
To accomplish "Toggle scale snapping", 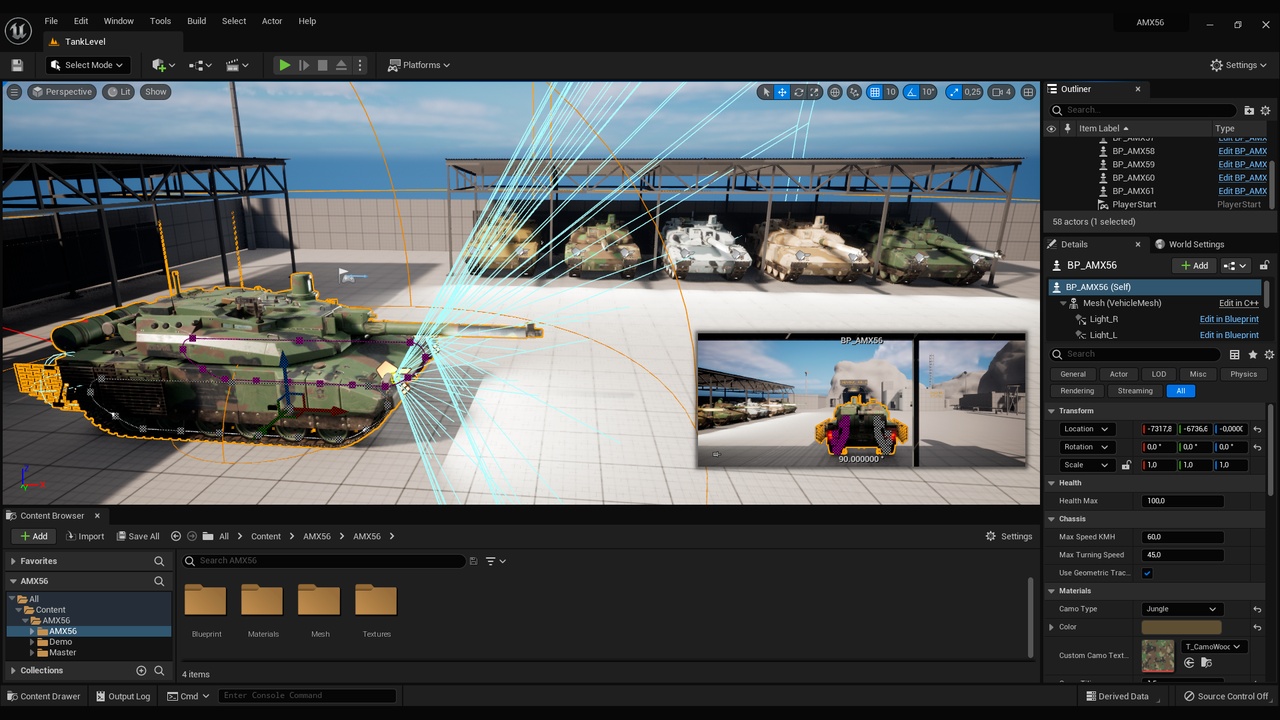I will (953, 92).
